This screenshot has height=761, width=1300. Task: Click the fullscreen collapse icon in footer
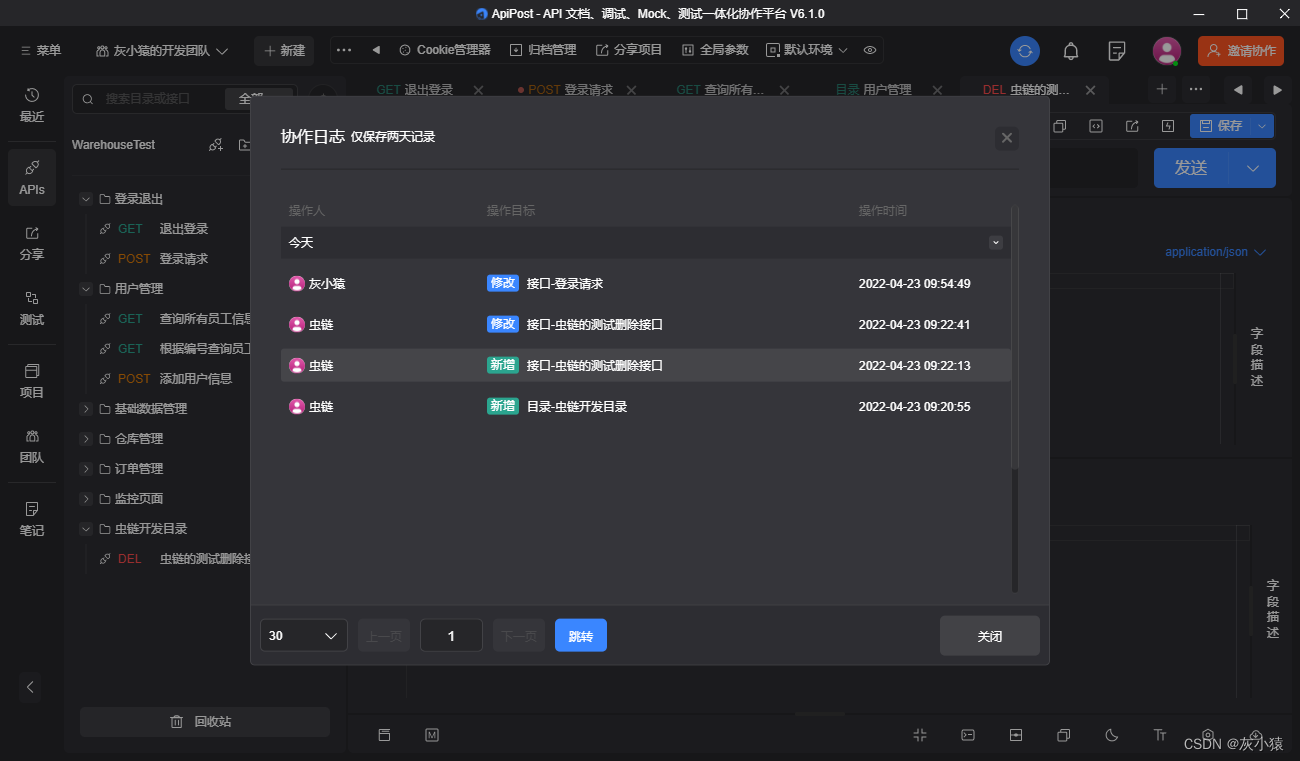[920, 735]
